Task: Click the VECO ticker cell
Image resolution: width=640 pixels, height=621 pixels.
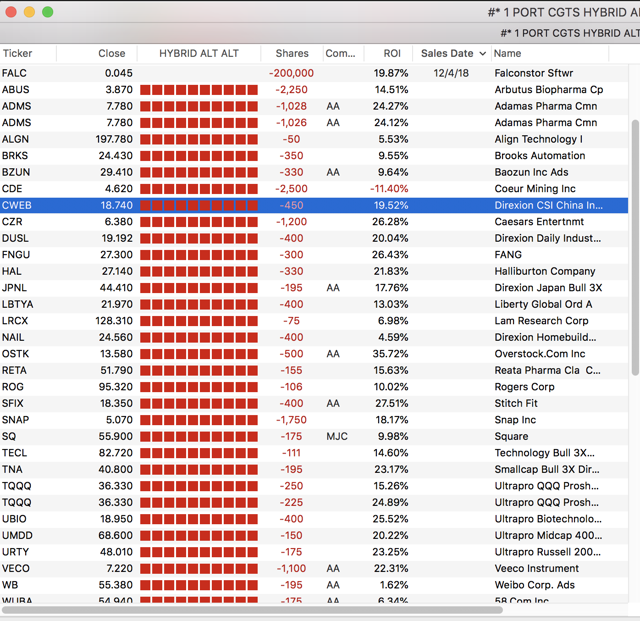Action: point(16,569)
